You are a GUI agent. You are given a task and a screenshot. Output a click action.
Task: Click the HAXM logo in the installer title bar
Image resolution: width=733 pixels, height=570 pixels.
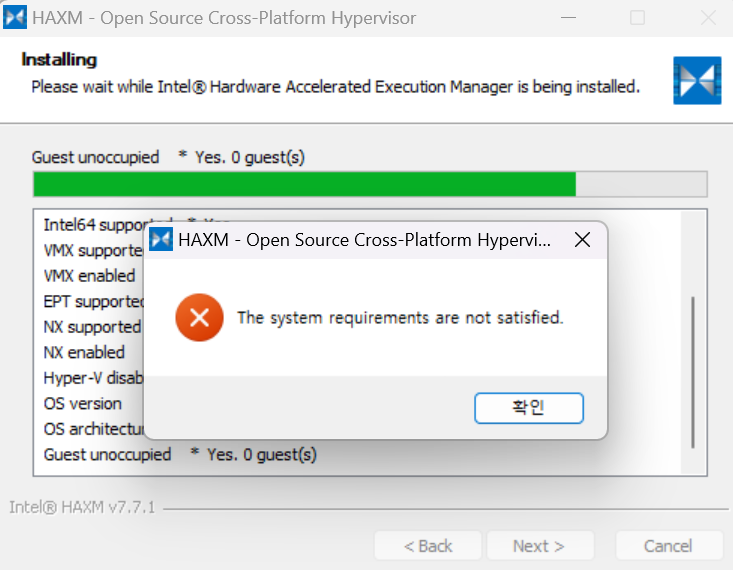coord(14,17)
